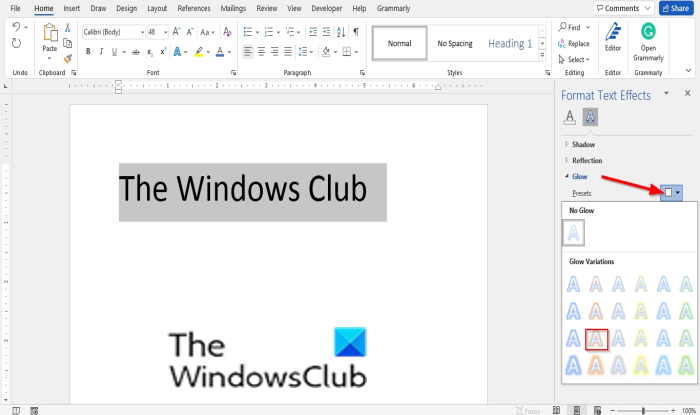Increase font size with grow icon

176,32
